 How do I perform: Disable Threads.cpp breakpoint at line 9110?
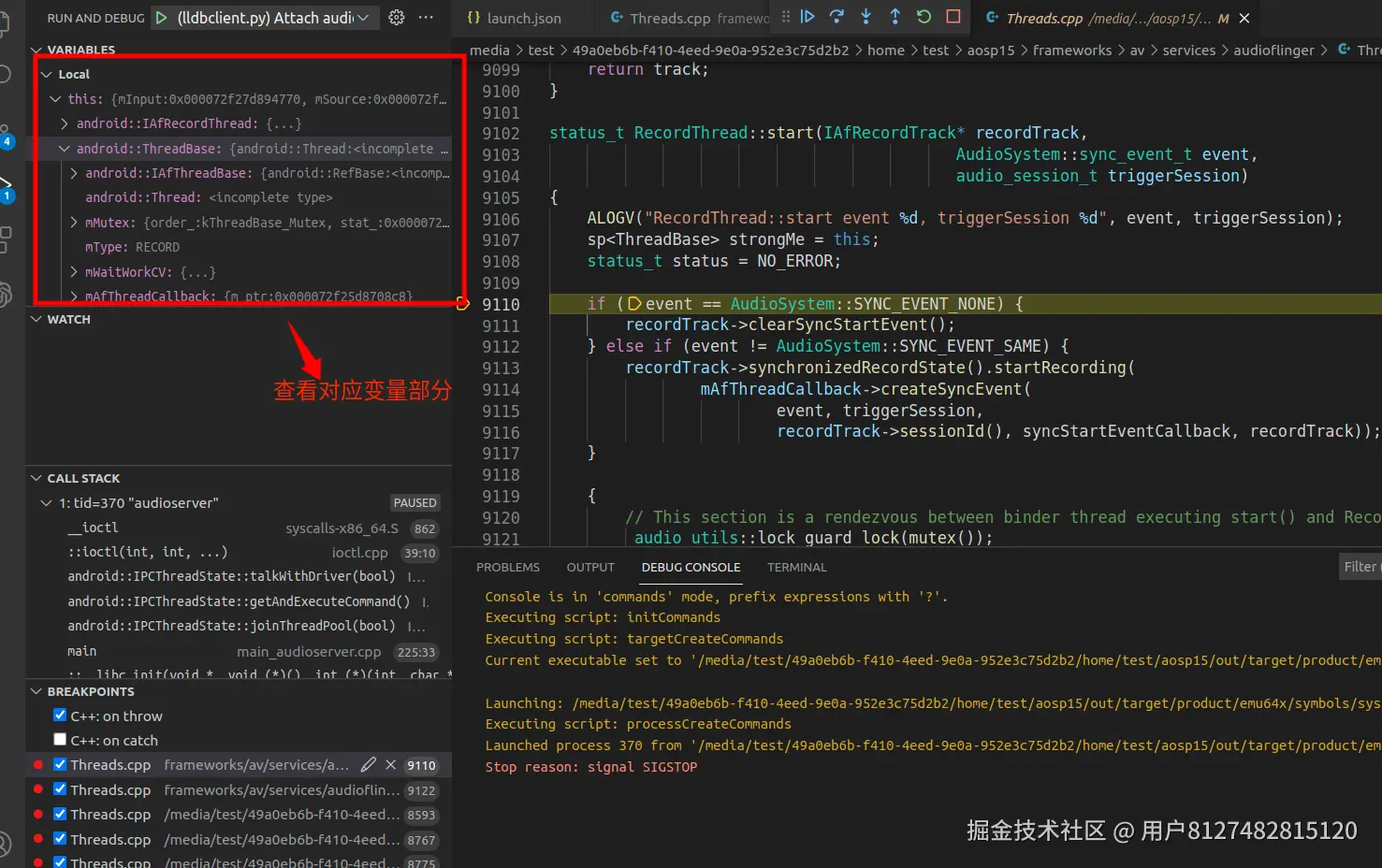coord(60,765)
